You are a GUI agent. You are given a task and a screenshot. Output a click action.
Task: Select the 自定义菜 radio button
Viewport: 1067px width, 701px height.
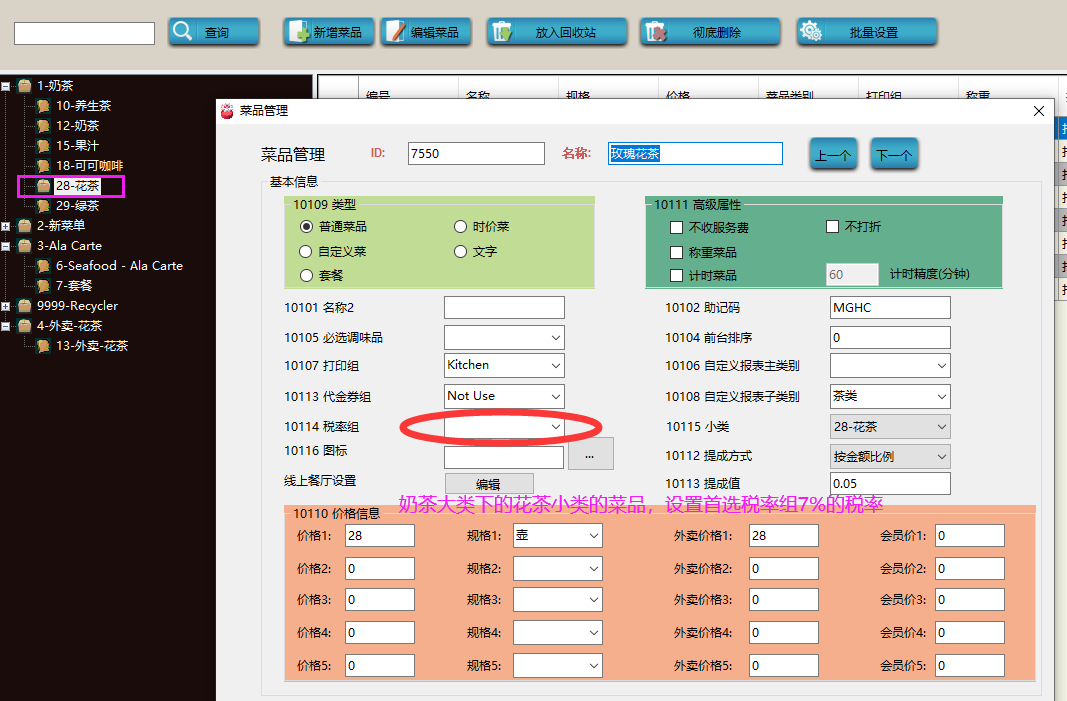click(306, 252)
